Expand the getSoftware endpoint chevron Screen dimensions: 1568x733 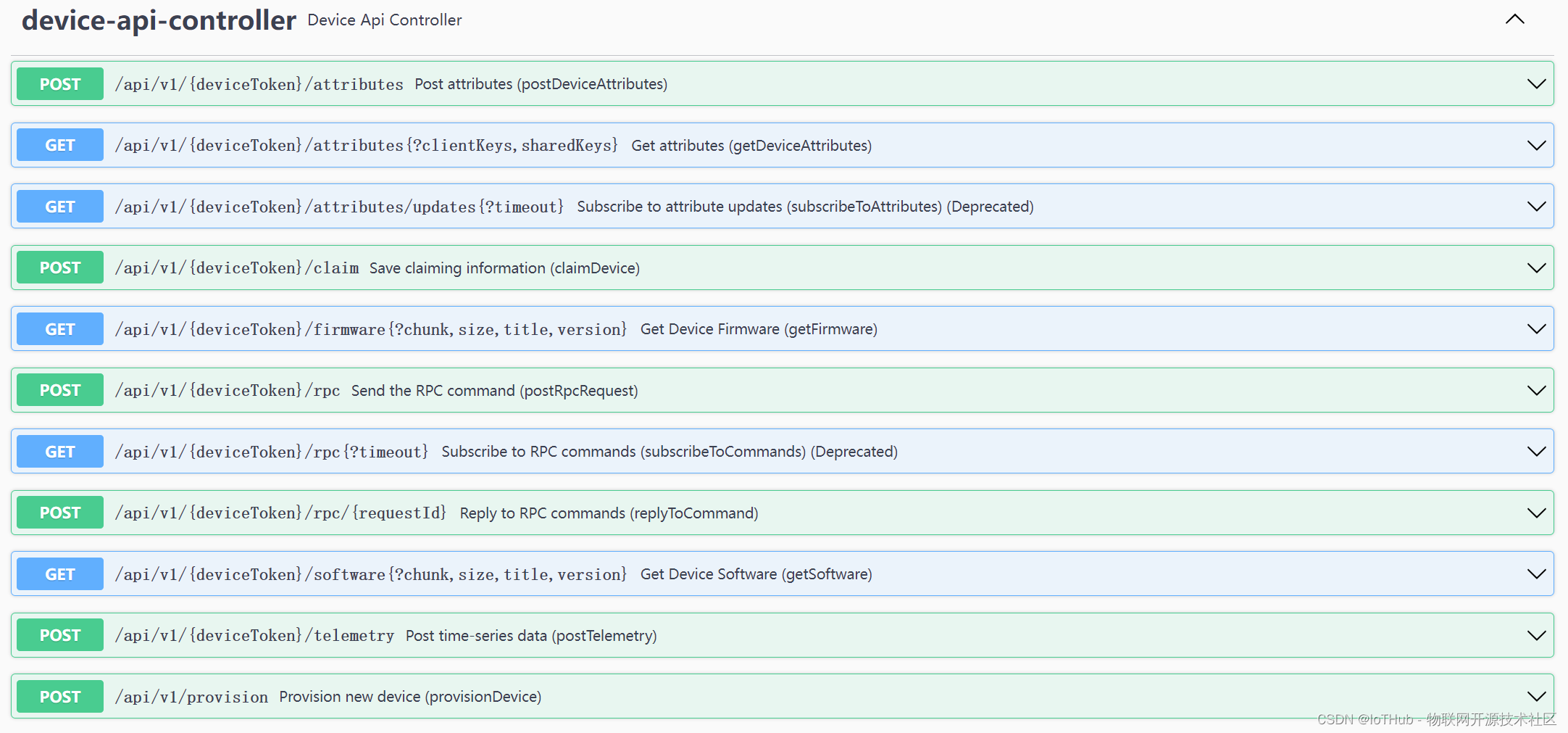[x=1536, y=574]
